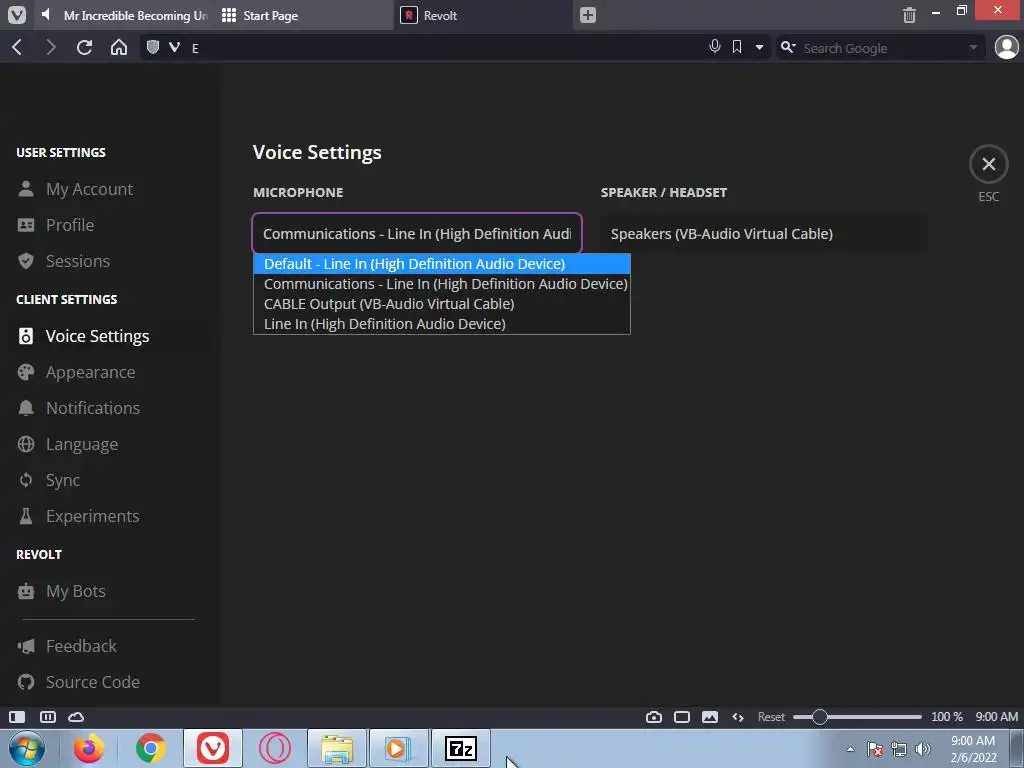Add a new tab

click(588, 15)
